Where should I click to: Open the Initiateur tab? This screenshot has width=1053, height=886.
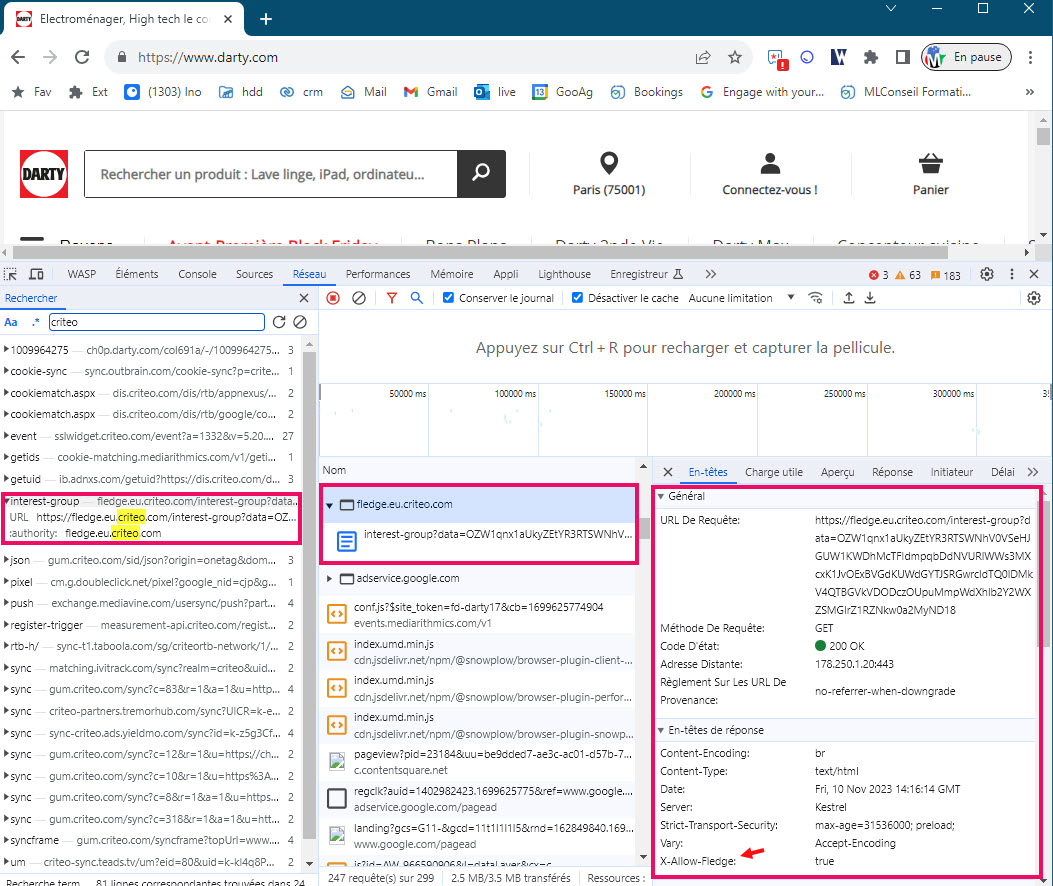[x=952, y=472]
